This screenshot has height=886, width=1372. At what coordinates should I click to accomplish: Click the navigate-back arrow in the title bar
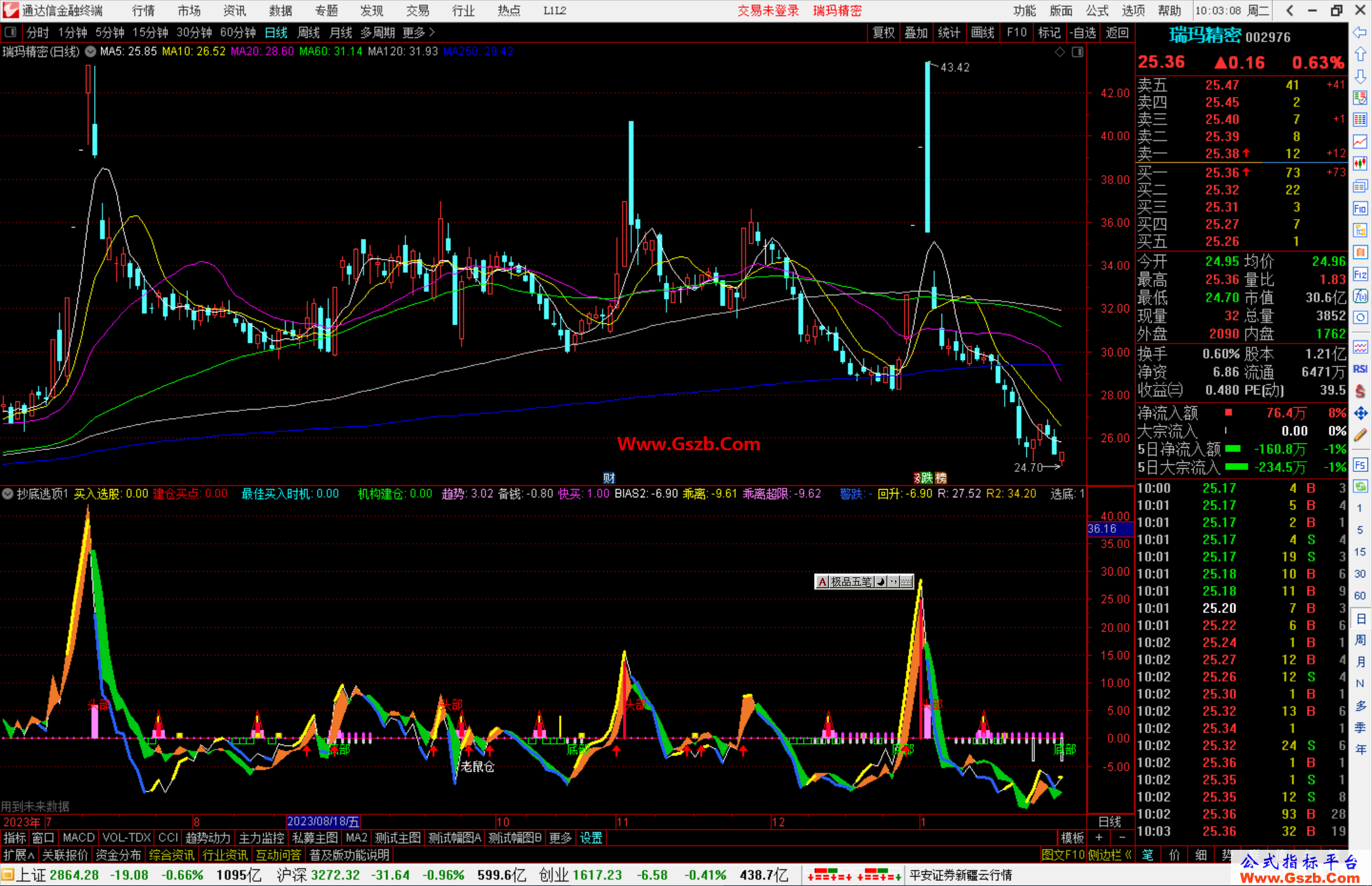pyautogui.click(x=1289, y=10)
